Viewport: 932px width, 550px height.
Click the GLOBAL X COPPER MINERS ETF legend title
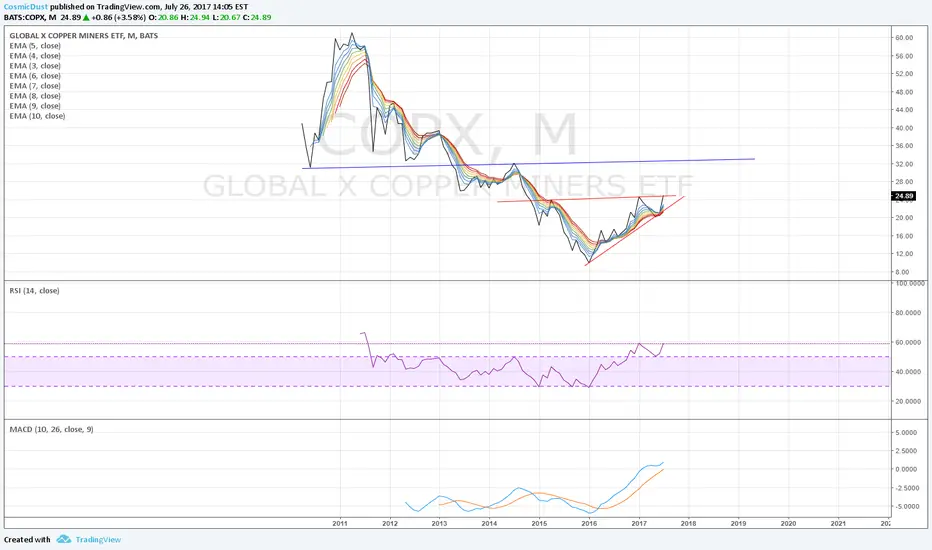(84, 36)
